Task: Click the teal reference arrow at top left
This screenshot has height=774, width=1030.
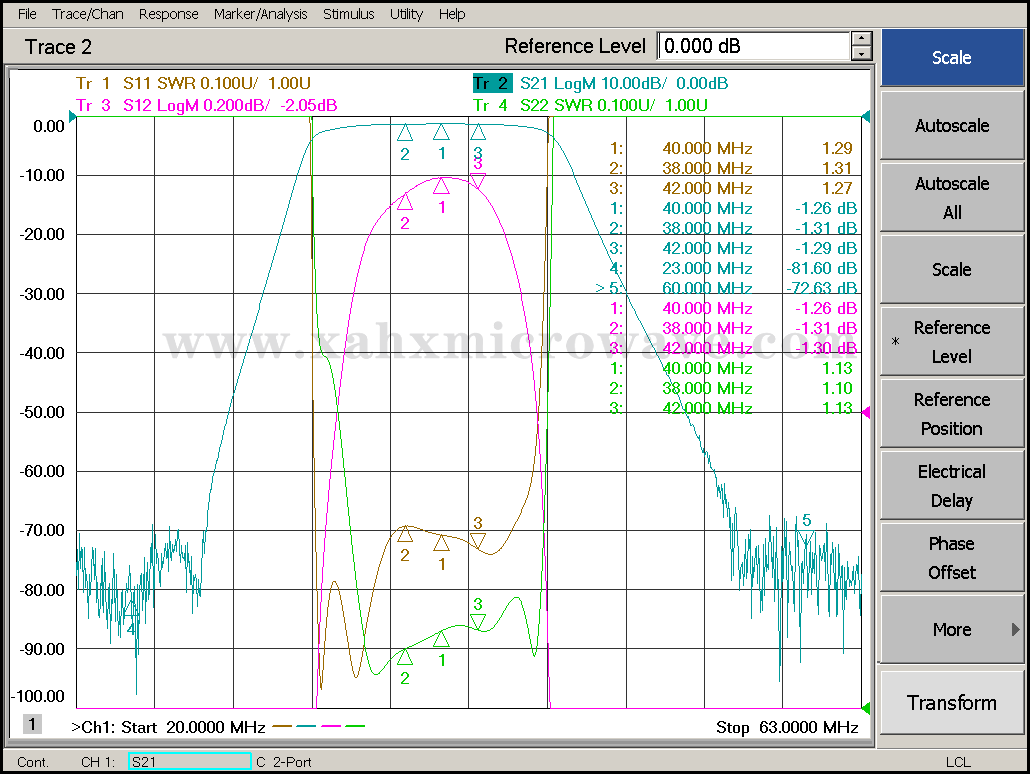Action: point(72,117)
